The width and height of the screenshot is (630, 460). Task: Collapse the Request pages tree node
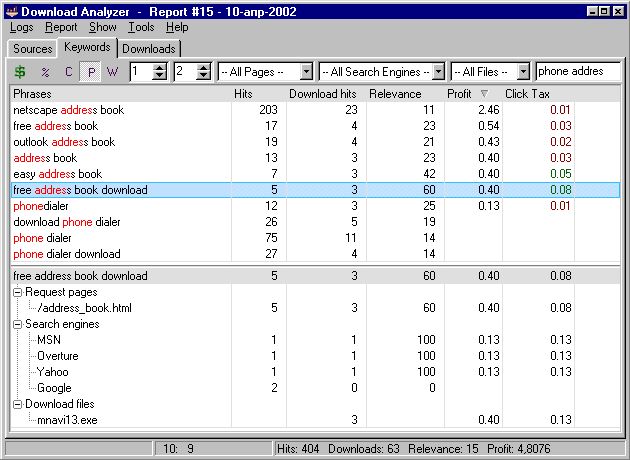point(17,292)
